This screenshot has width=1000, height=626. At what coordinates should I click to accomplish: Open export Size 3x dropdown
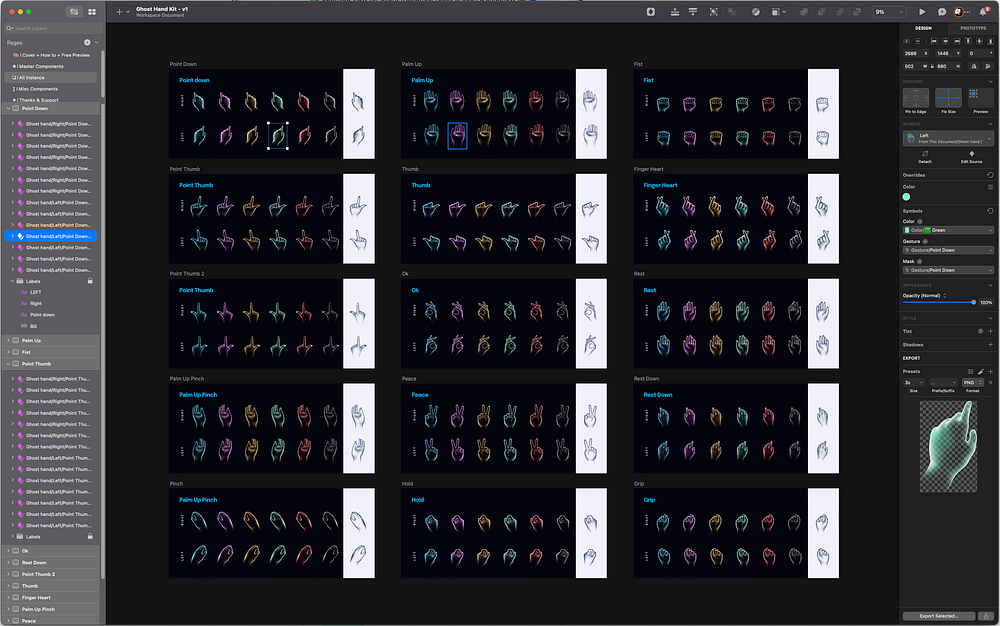[x=914, y=382]
